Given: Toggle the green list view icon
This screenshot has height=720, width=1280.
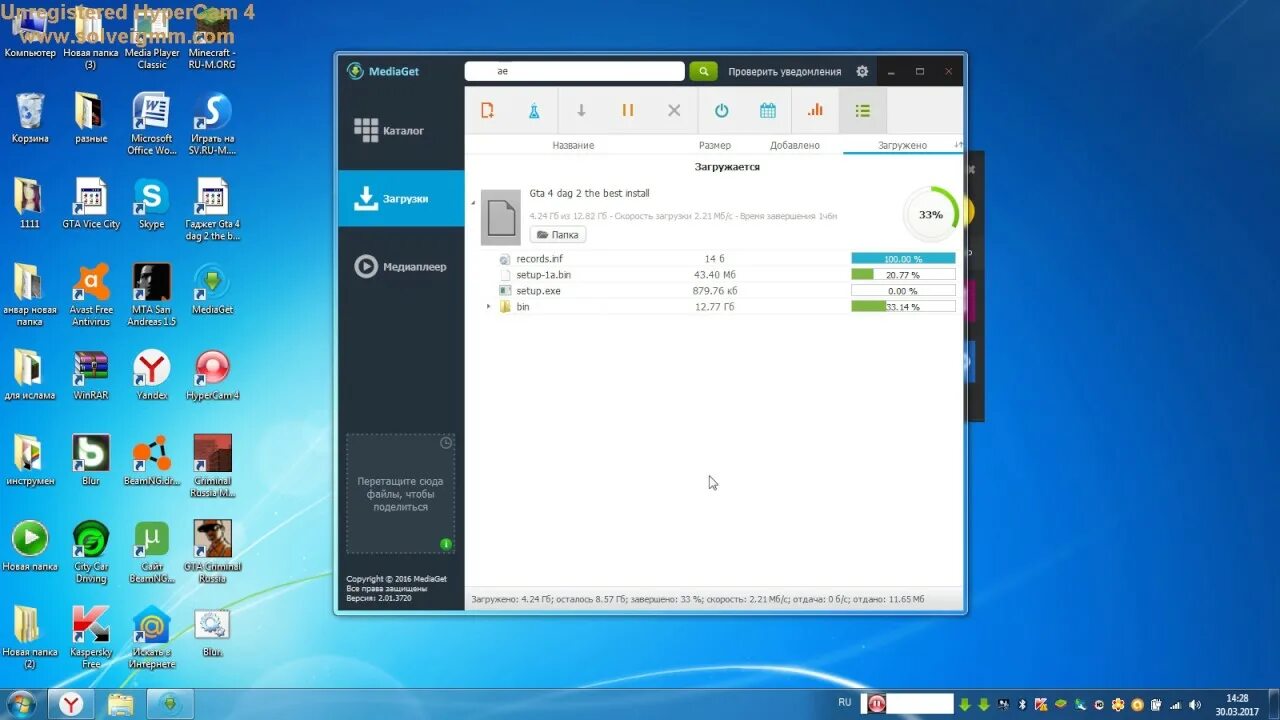Looking at the screenshot, I should (x=863, y=111).
